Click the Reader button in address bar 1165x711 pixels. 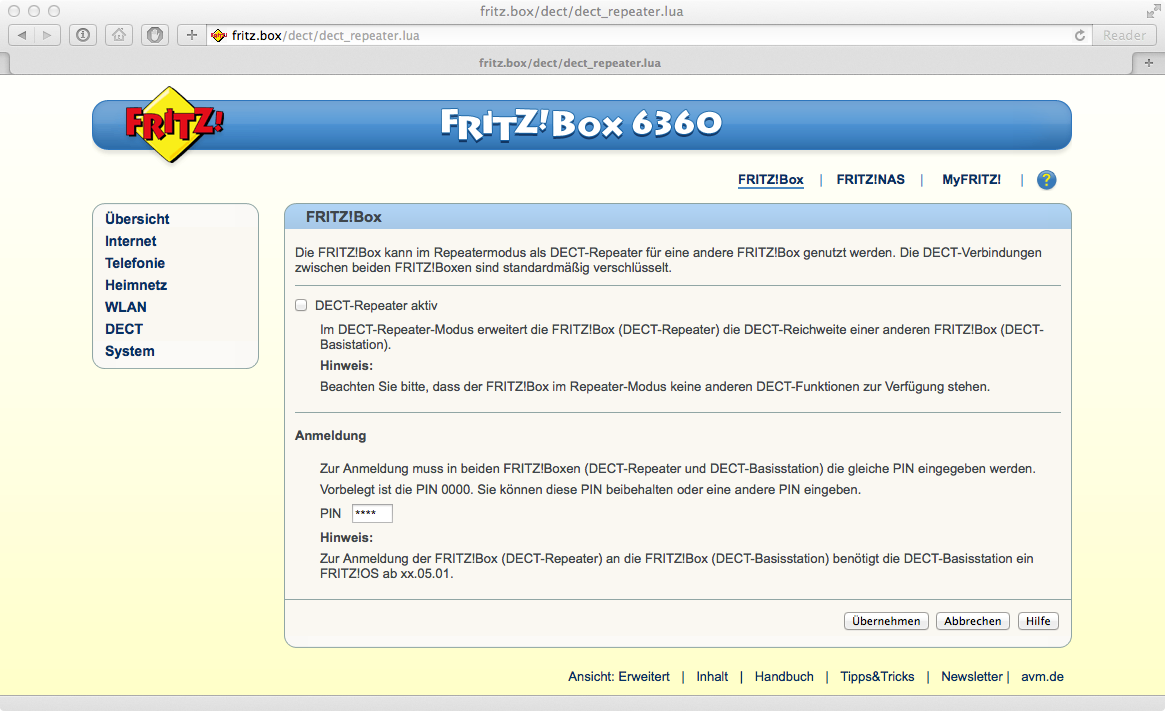pos(1123,35)
